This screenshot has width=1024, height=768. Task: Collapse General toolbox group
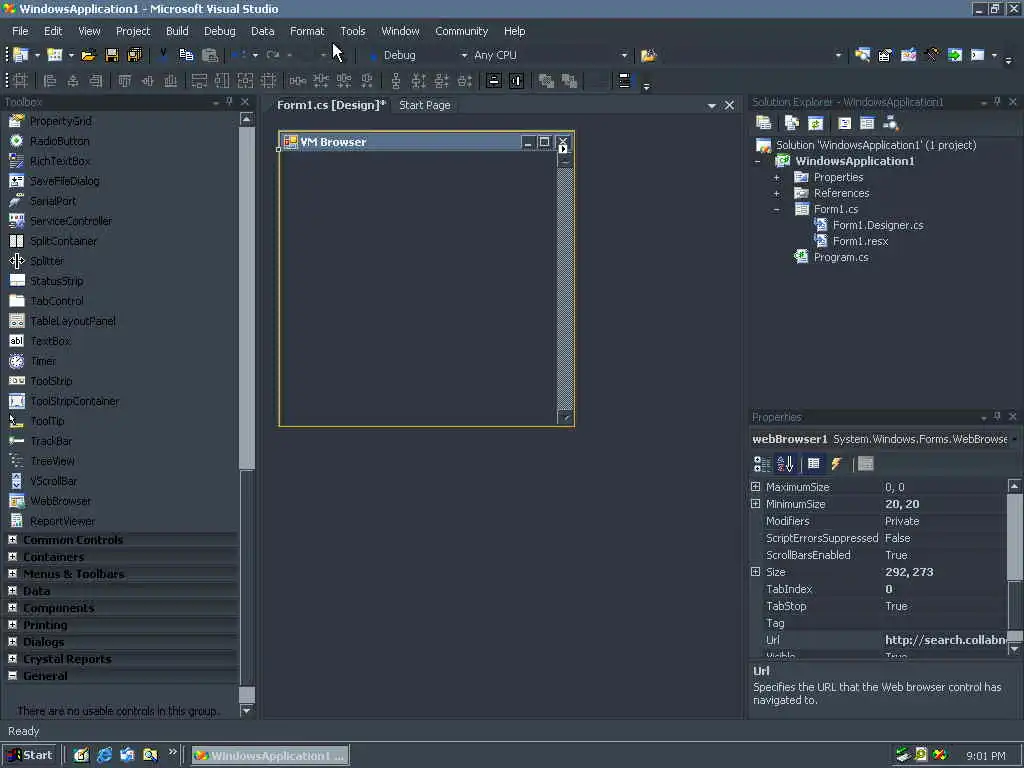(12, 675)
